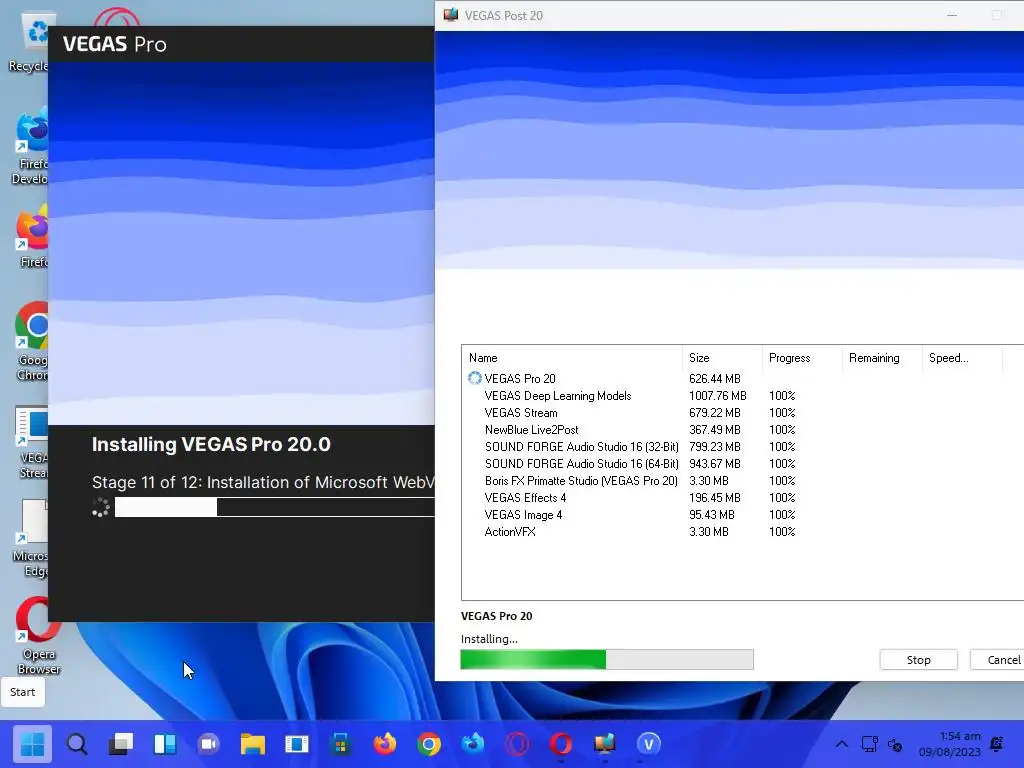Open notification bell in system tray
Screen dimensions: 1024x768
tap(997, 744)
